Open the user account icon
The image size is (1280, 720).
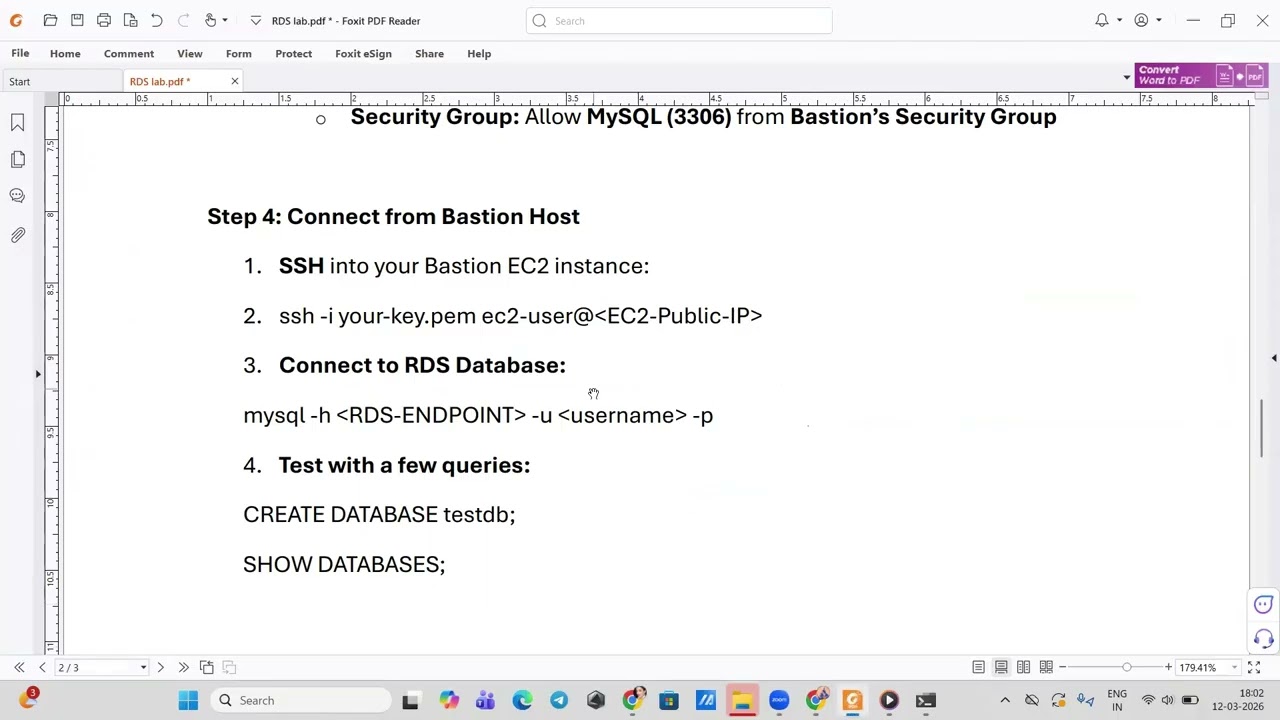click(1141, 20)
